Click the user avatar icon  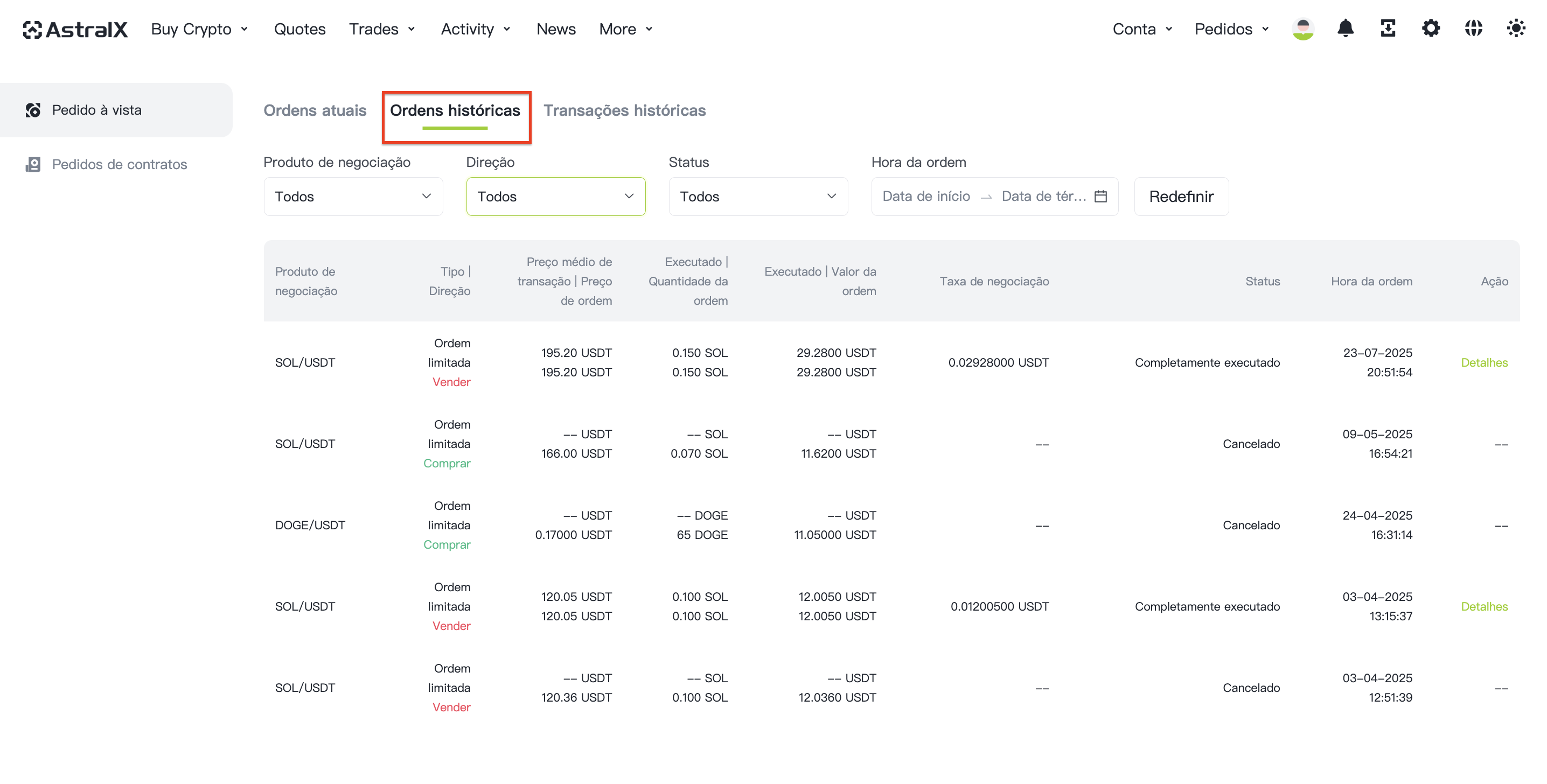click(1302, 28)
